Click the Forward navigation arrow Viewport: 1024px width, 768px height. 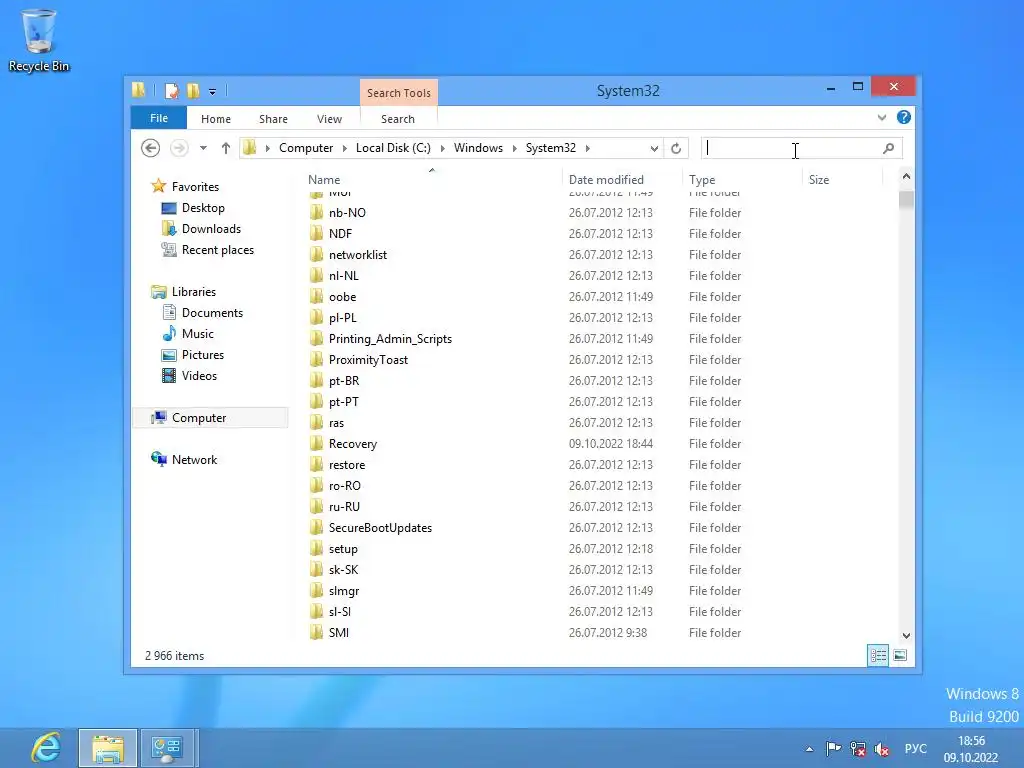tap(179, 148)
